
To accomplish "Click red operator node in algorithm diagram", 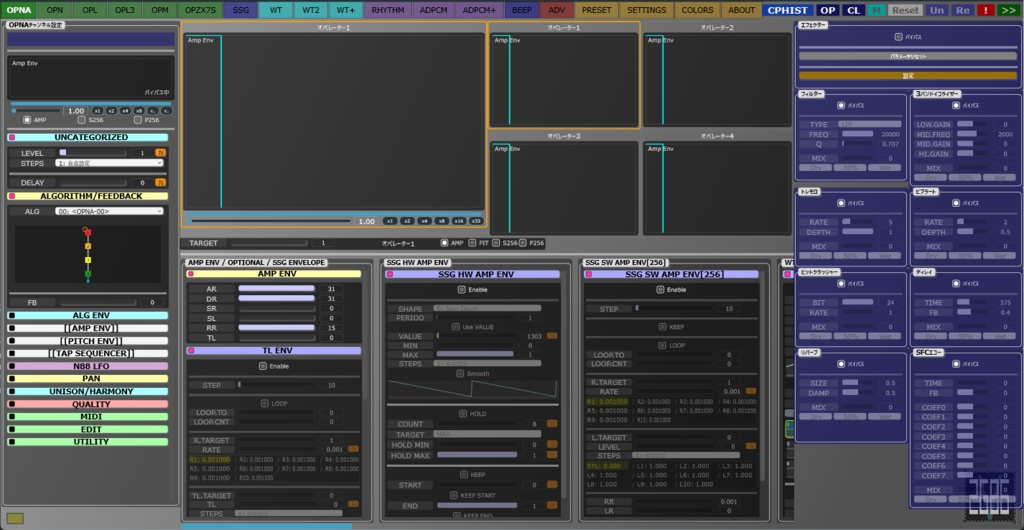I will pos(88,232).
